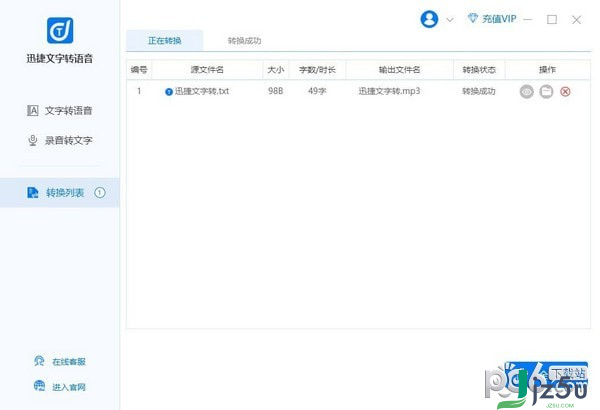The height and width of the screenshot is (410, 600).
Task: Click the 录音转文字 microphone icon
Action: (33, 140)
